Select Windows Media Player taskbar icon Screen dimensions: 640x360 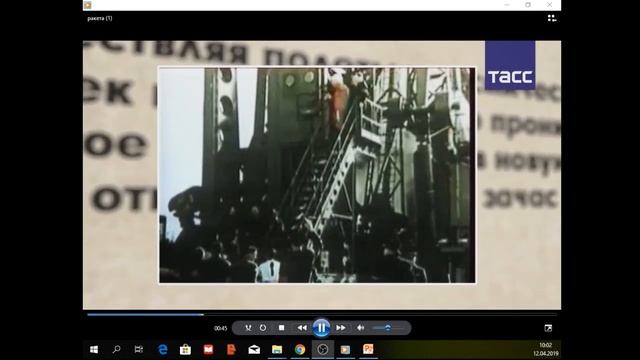click(345, 349)
